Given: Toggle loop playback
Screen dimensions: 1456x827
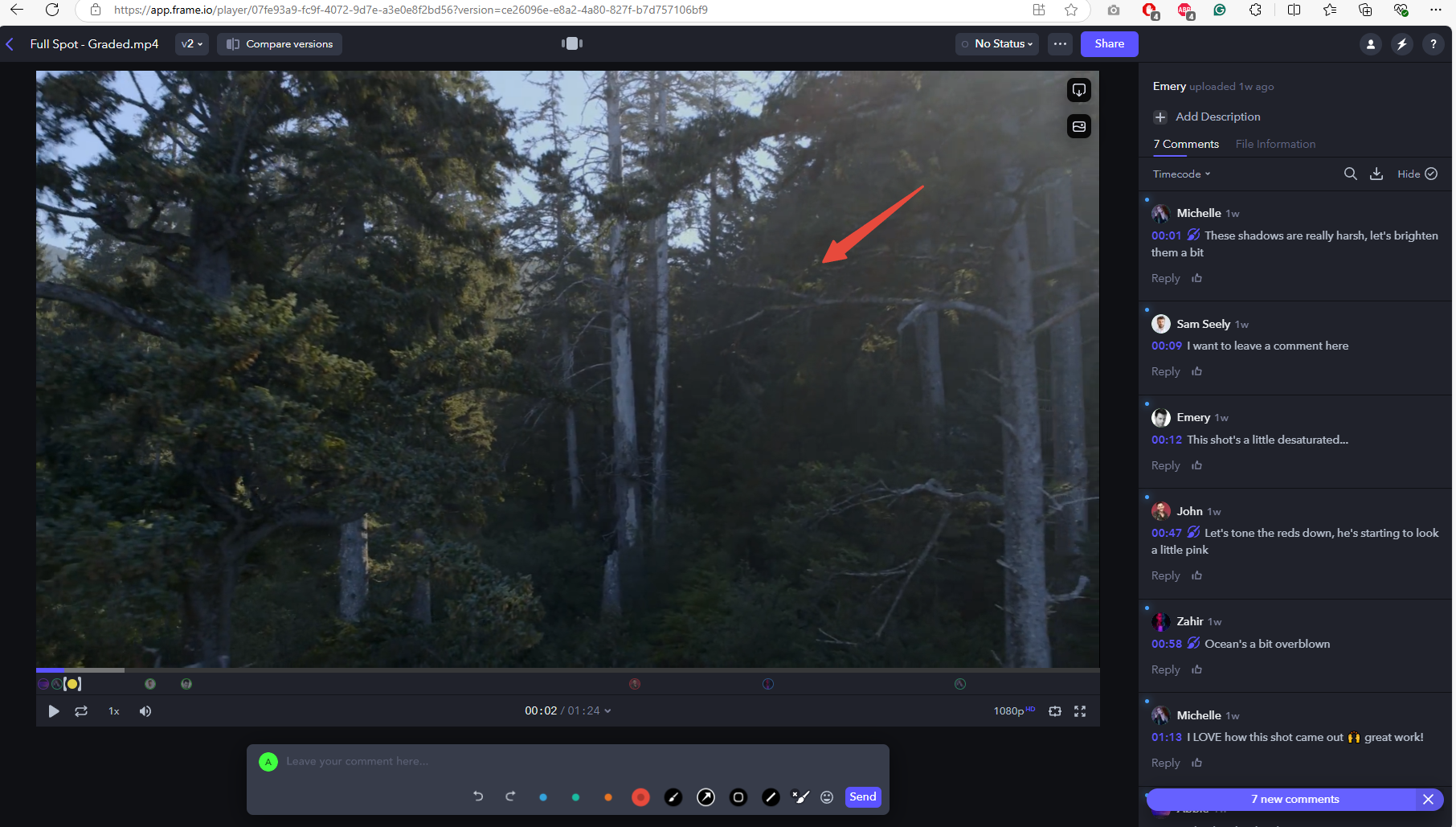Looking at the screenshot, I should pyautogui.click(x=81, y=711).
